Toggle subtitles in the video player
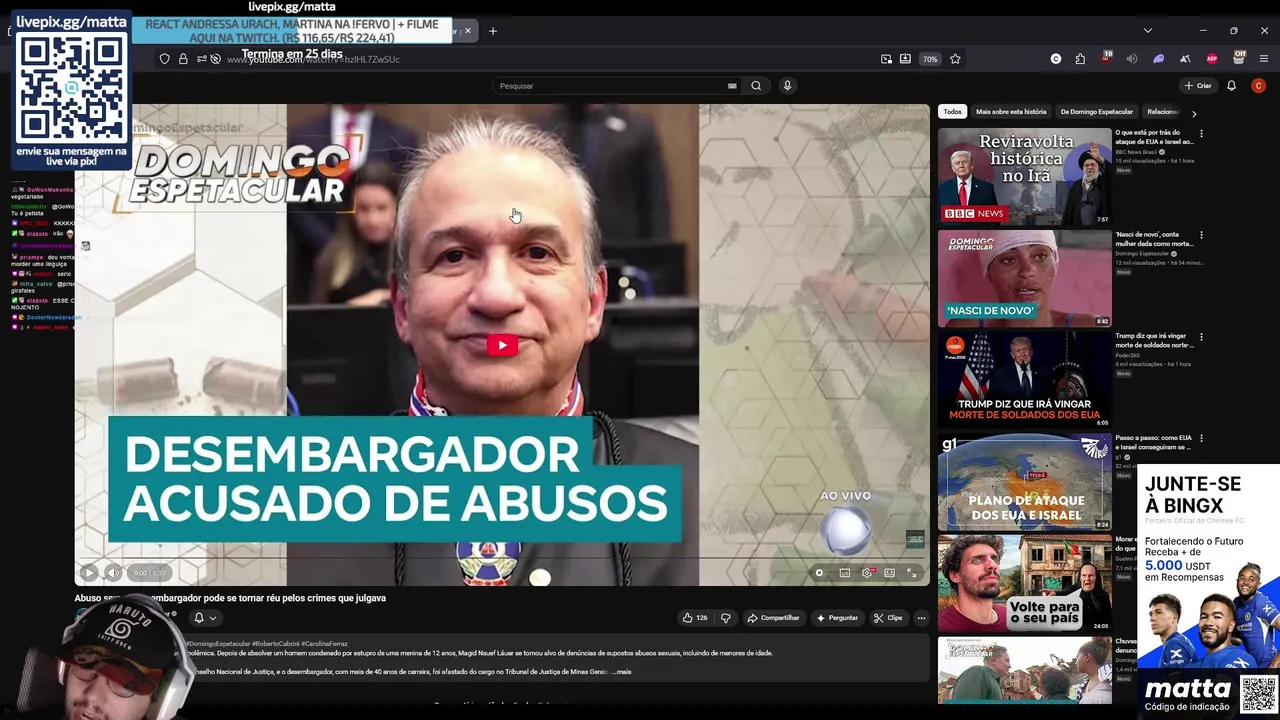This screenshot has width=1280, height=720. pos(844,573)
